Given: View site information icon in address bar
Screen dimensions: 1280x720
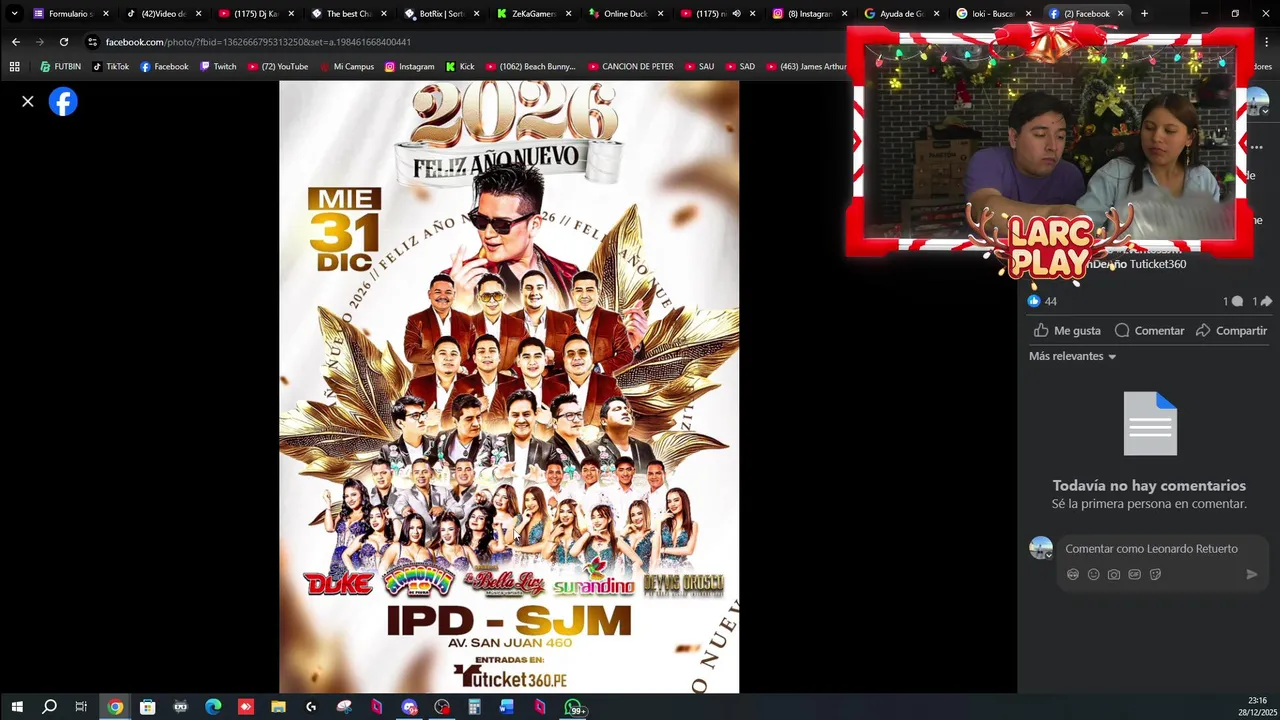Looking at the screenshot, I should pos(93,42).
